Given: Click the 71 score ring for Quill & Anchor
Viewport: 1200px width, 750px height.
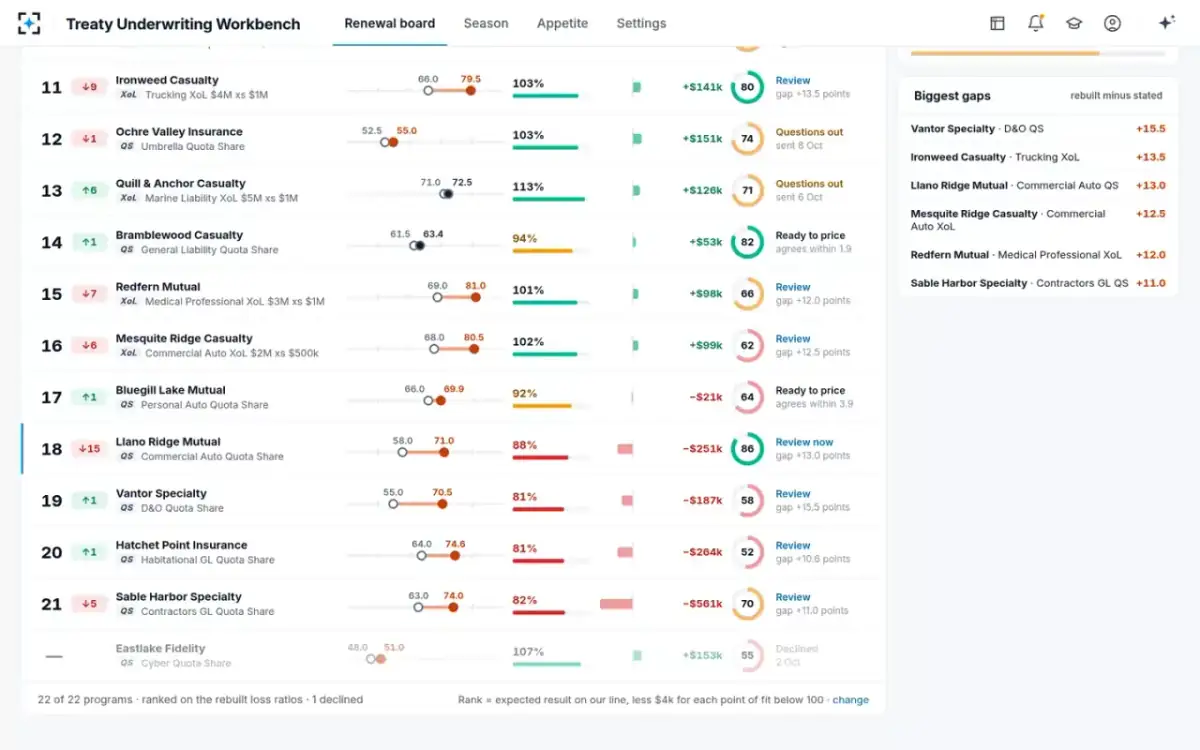Looking at the screenshot, I should 747,190.
